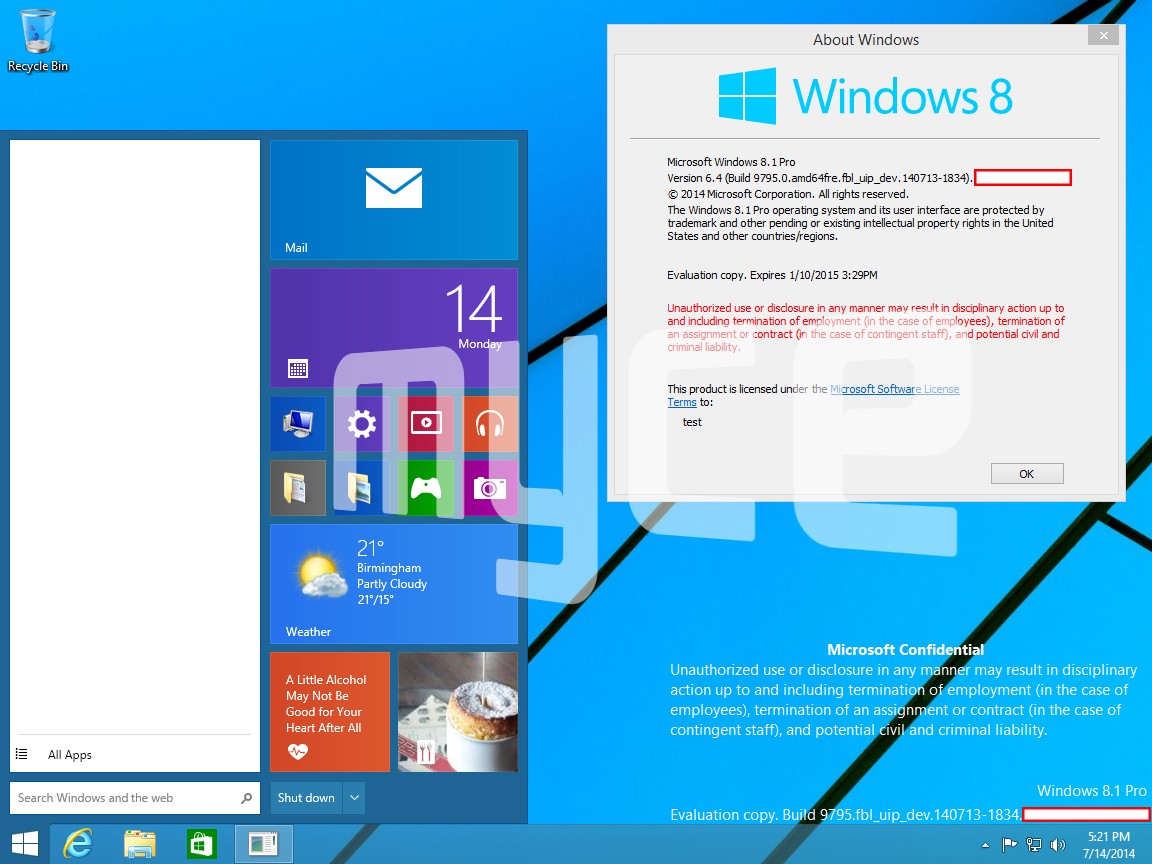Select the Birmingham Weather tile
This screenshot has width=1152, height=864.
393,583
